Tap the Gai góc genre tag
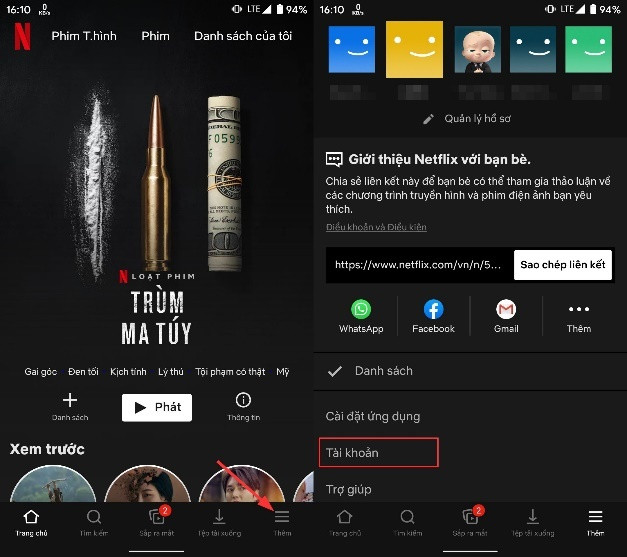 tap(40, 372)
